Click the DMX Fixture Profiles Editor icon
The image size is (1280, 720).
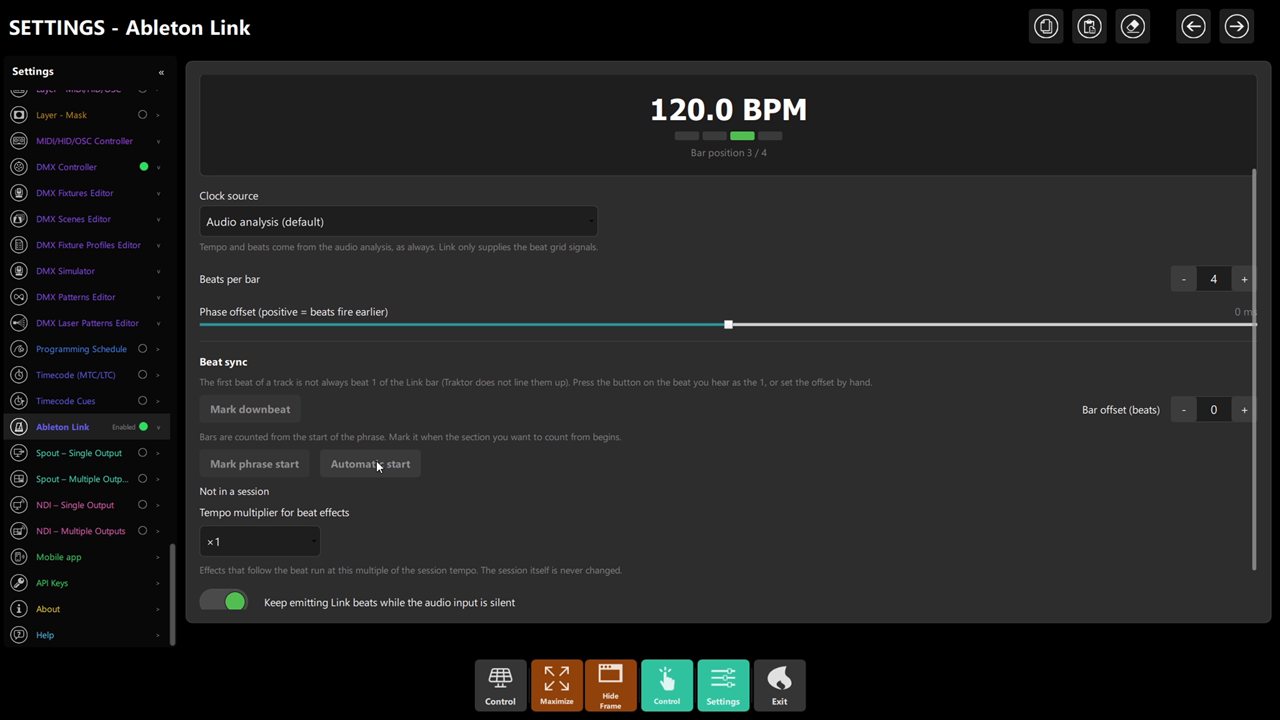tap(18, 245)
